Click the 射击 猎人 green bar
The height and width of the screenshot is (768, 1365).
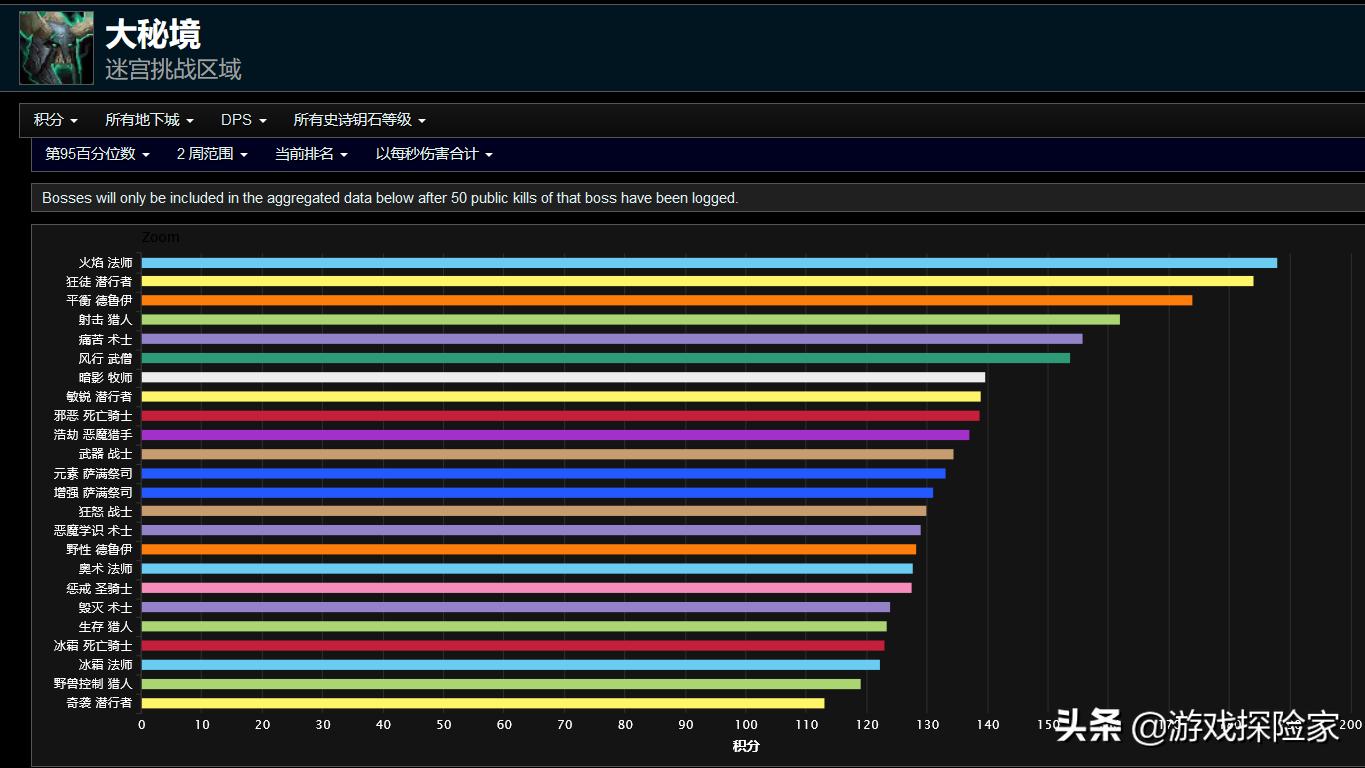pos(631,320)
